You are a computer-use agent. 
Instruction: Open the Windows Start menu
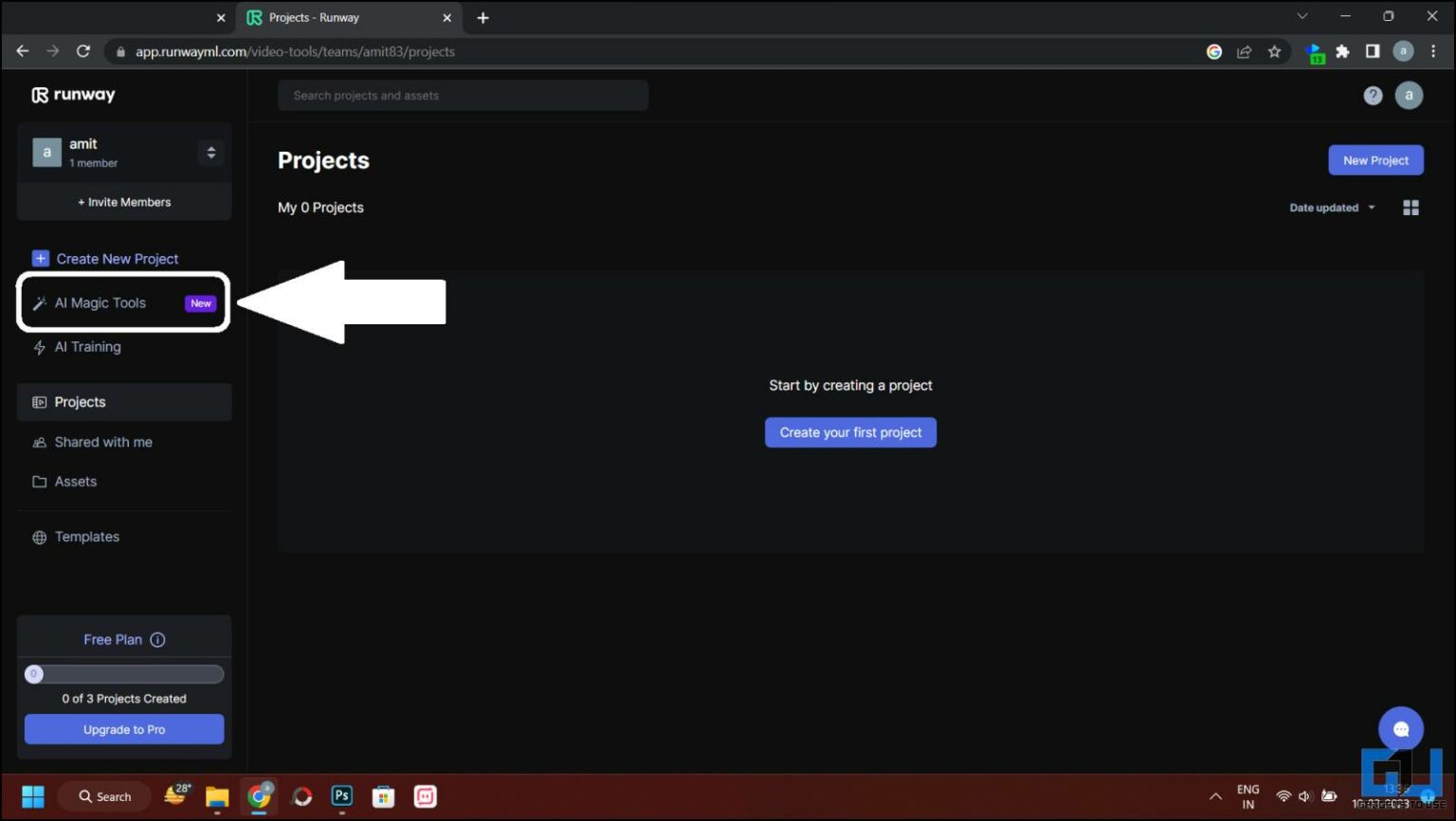[32, 796]
